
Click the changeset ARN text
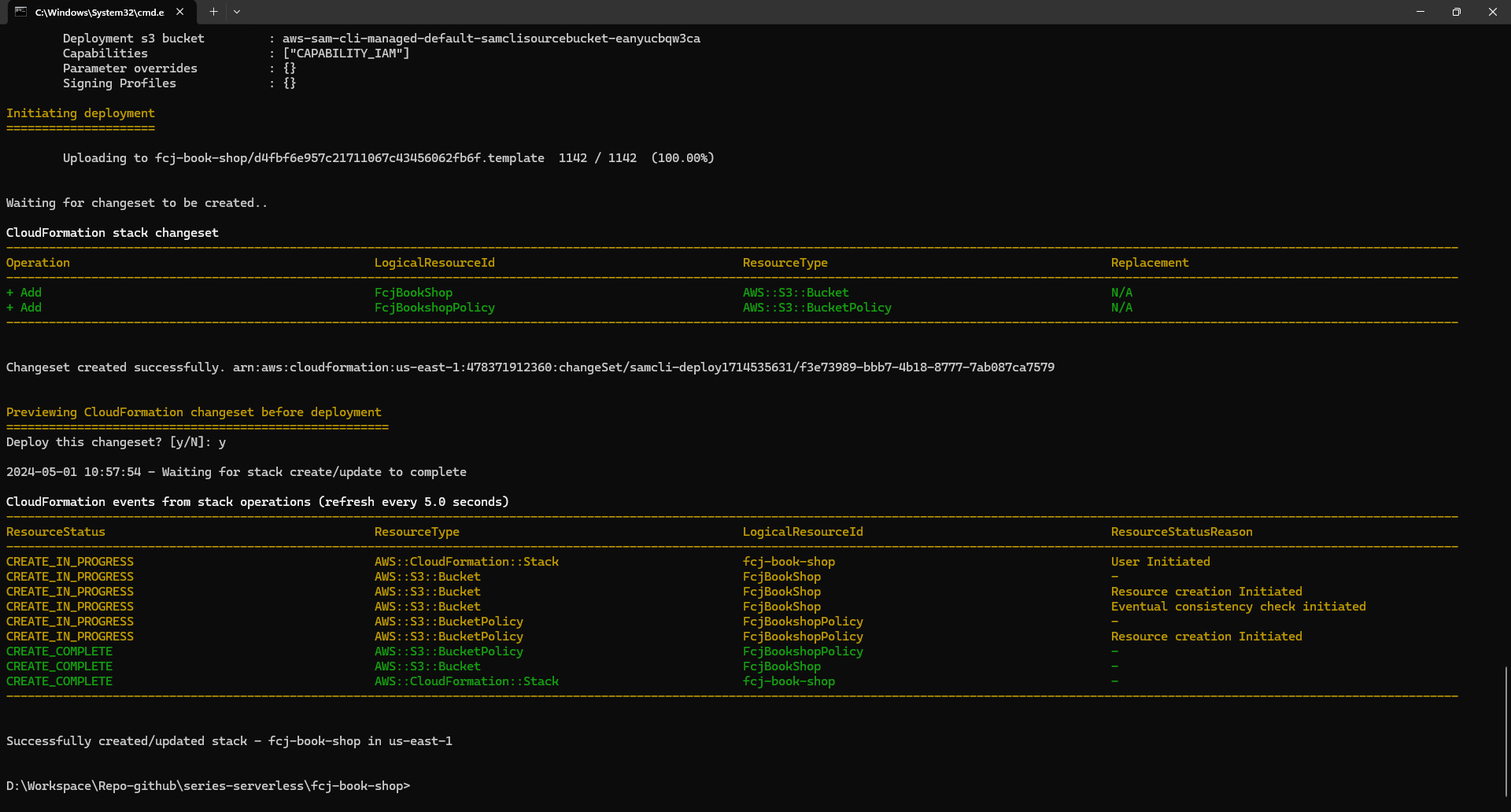coord(644,367)
